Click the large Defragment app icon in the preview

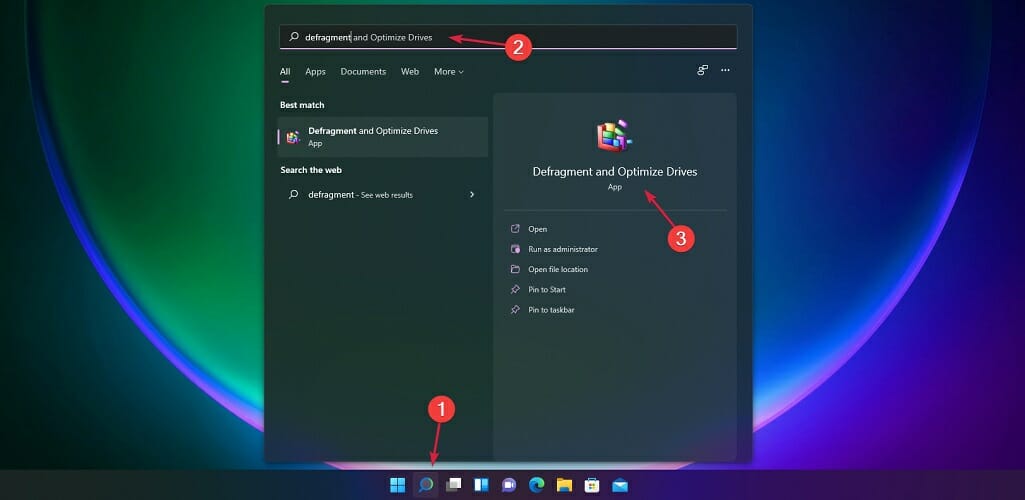[614, 135]
